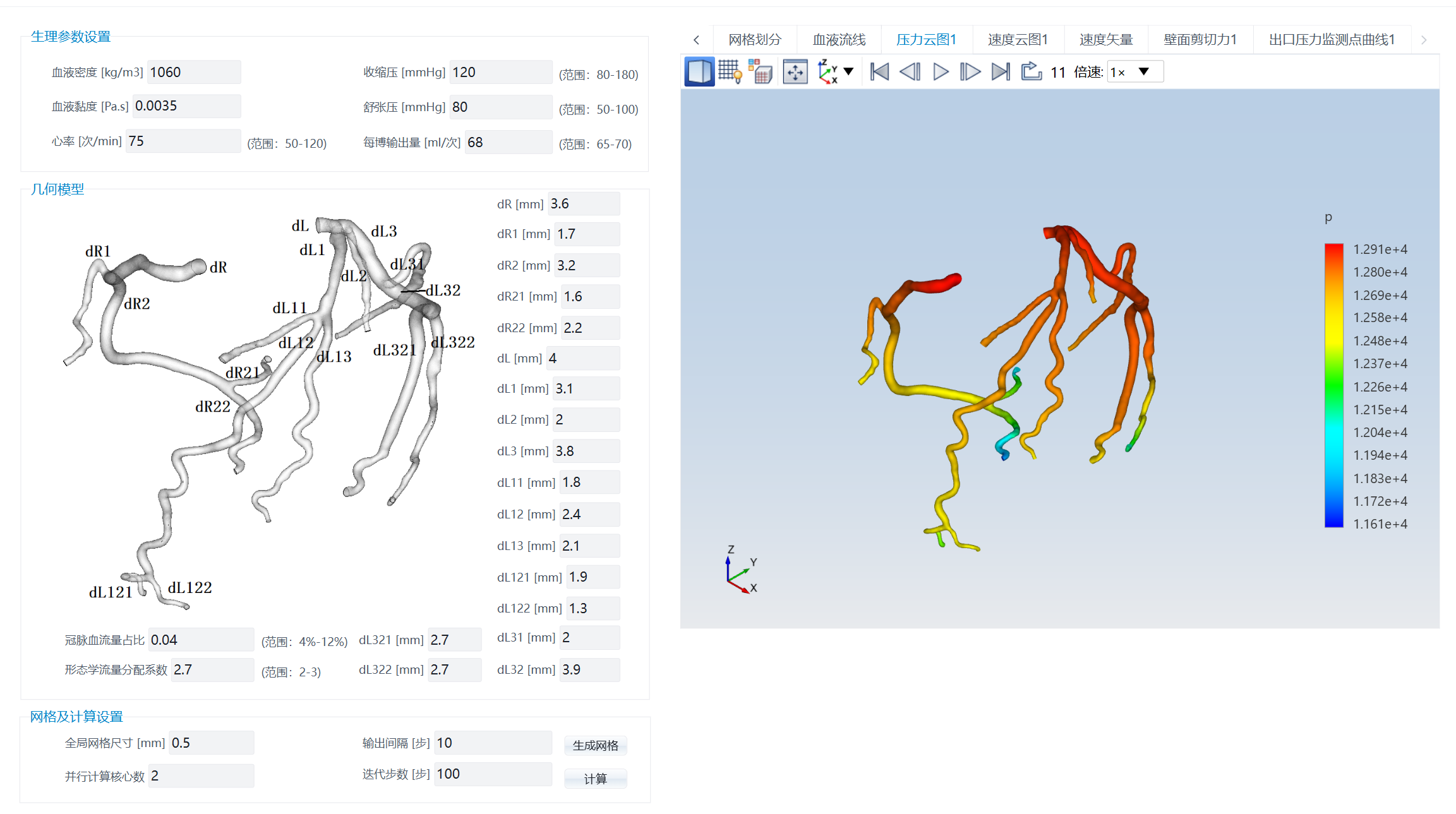
Task: Toggle mesh grid display icon
Action: [730, 71]
